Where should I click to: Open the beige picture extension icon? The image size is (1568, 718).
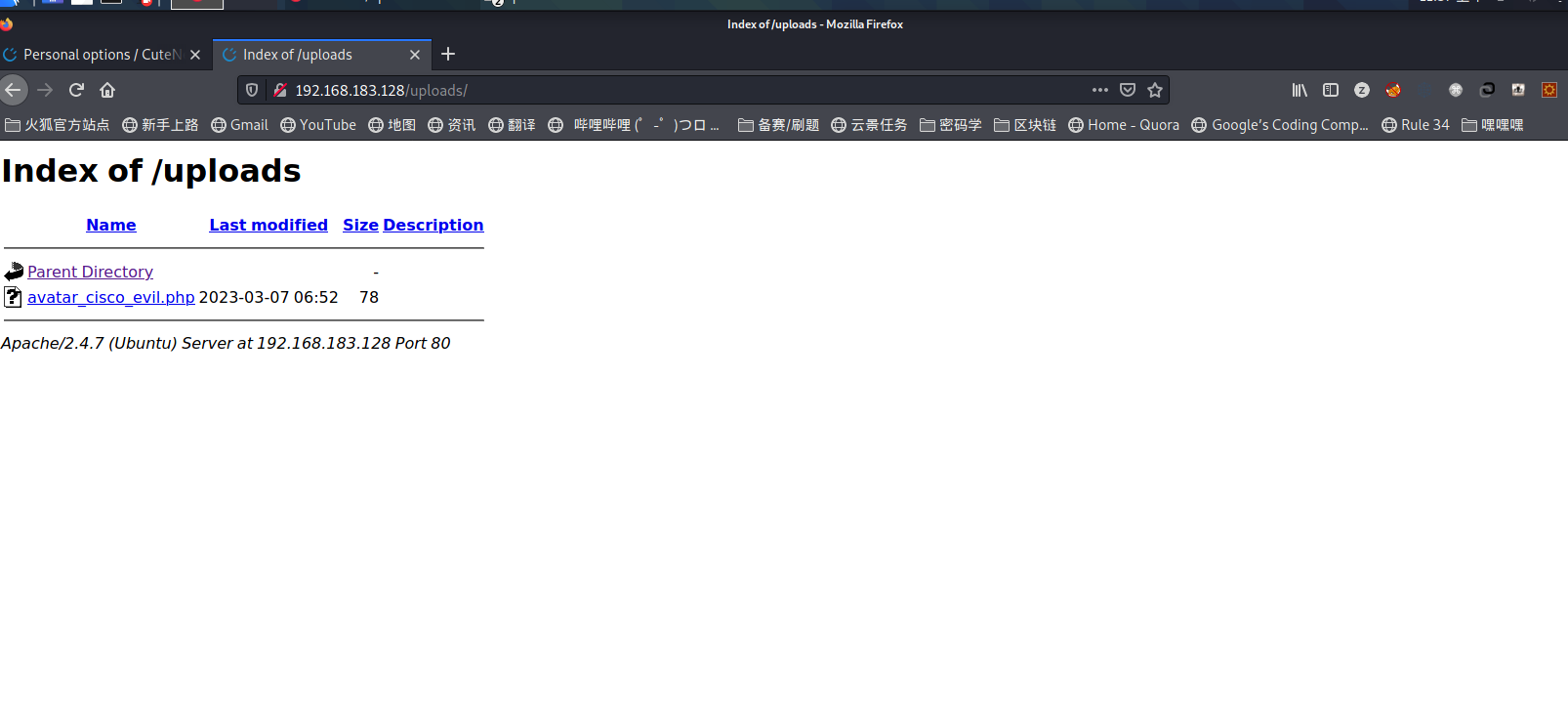(x=1518, y=90)
